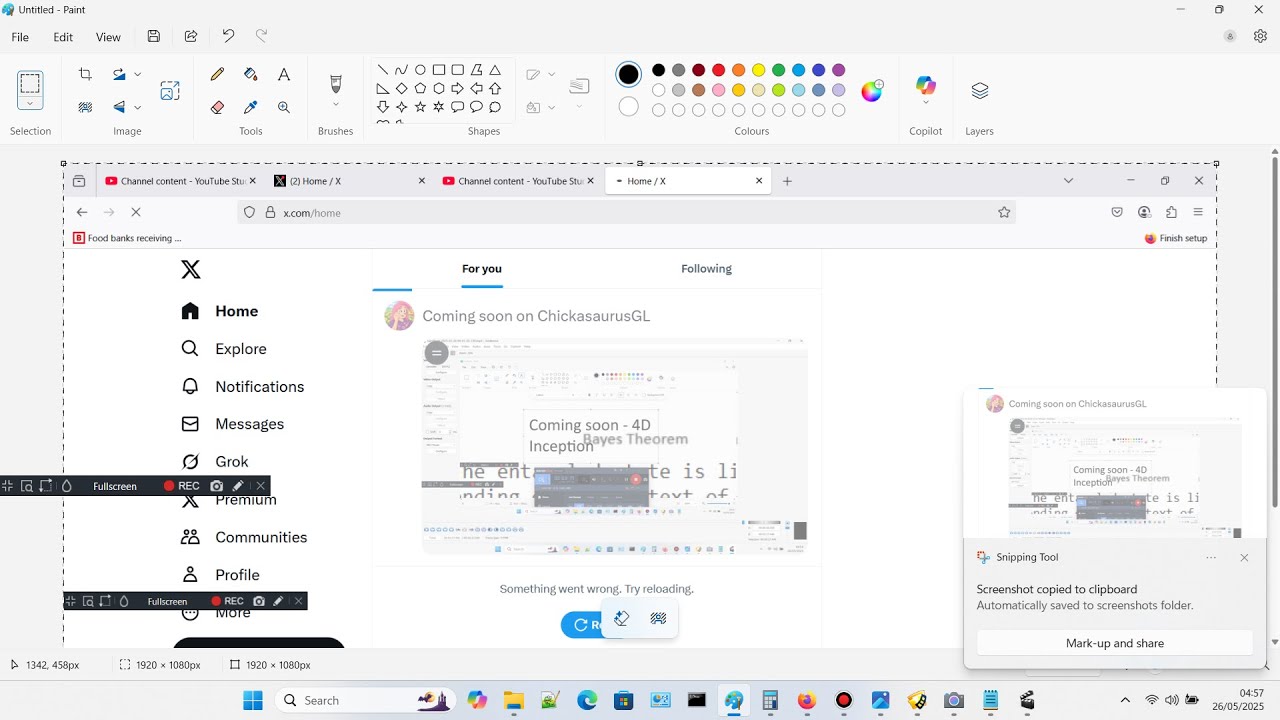Open the Layers panel icon
The image size is (1280, 720).
click(x=980, y=91)
